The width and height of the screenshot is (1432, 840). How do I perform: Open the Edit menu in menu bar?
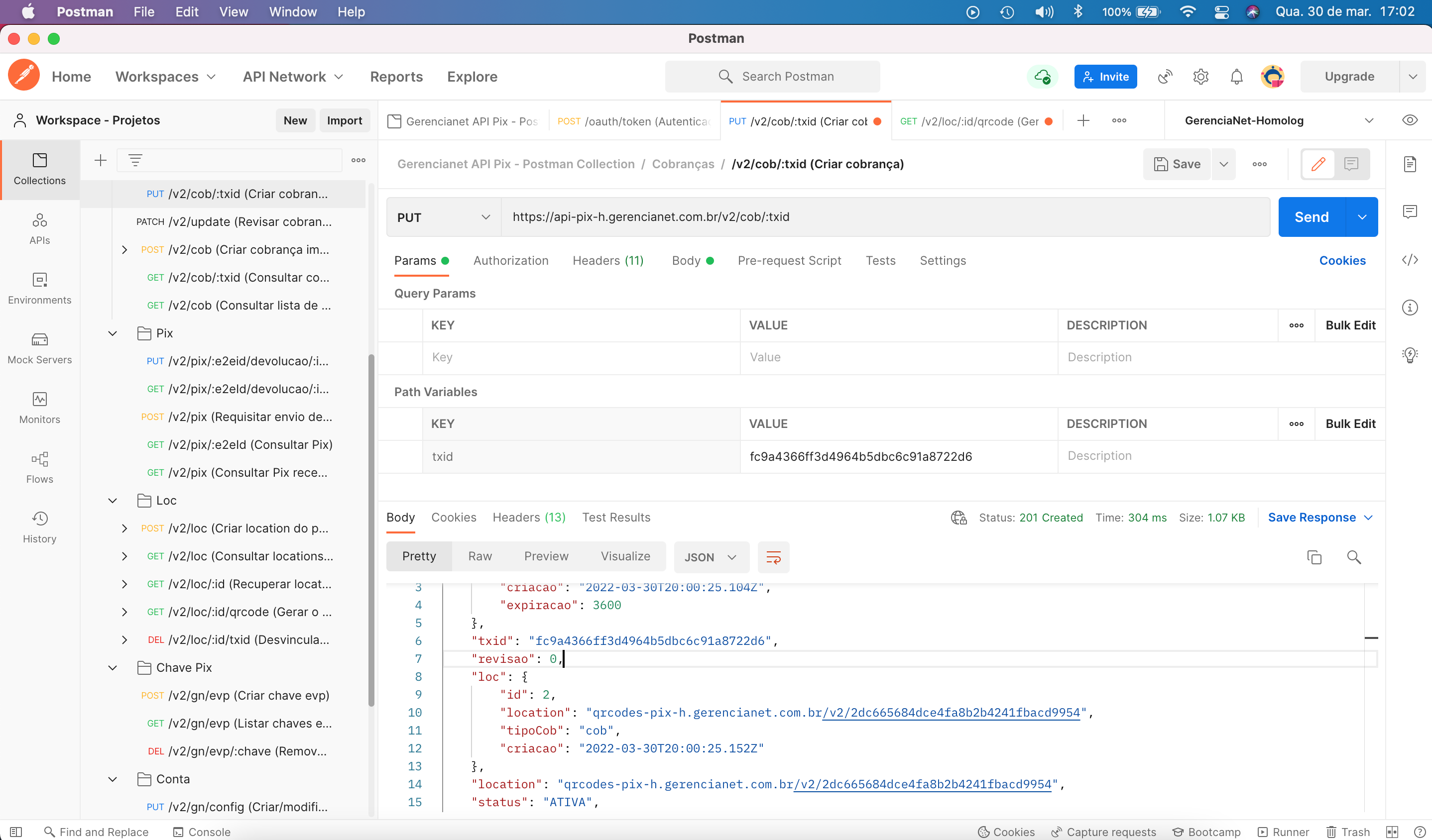[186, 12]
